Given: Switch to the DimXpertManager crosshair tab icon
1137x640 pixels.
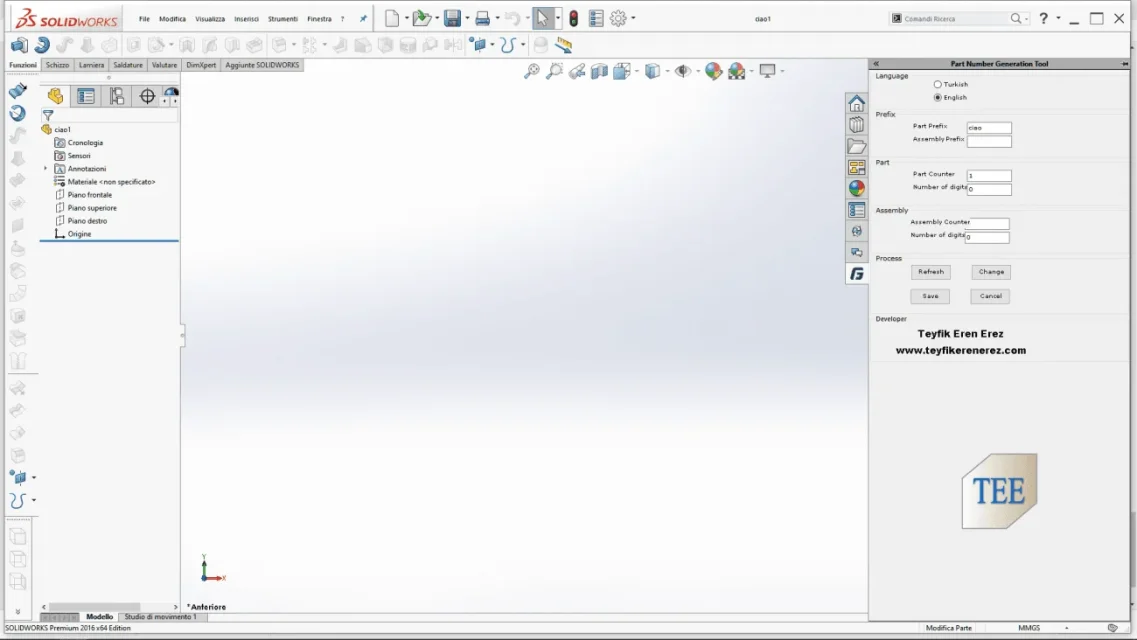Looking at the screenshot, I should [147, 96].
